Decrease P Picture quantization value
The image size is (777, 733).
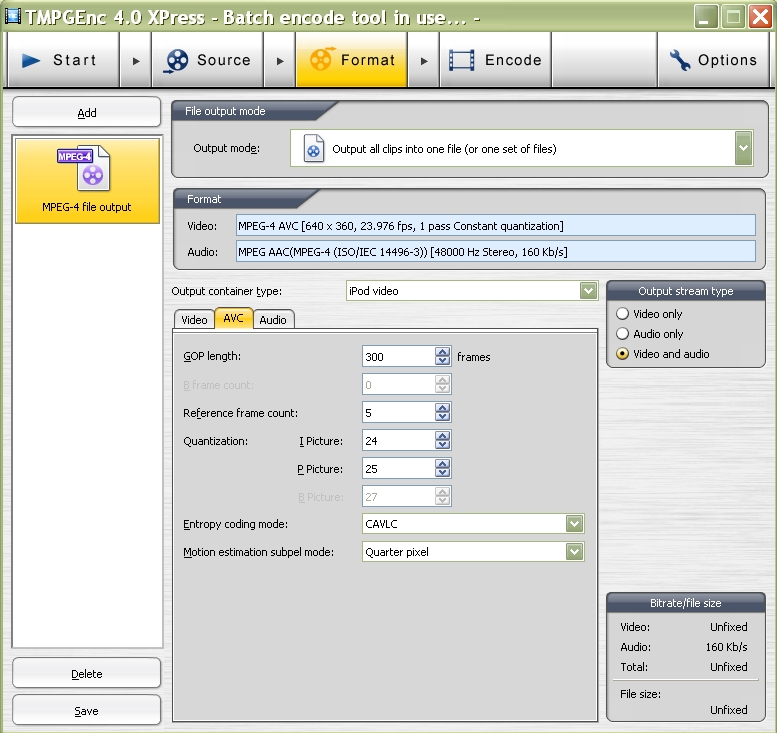point(443,473)
